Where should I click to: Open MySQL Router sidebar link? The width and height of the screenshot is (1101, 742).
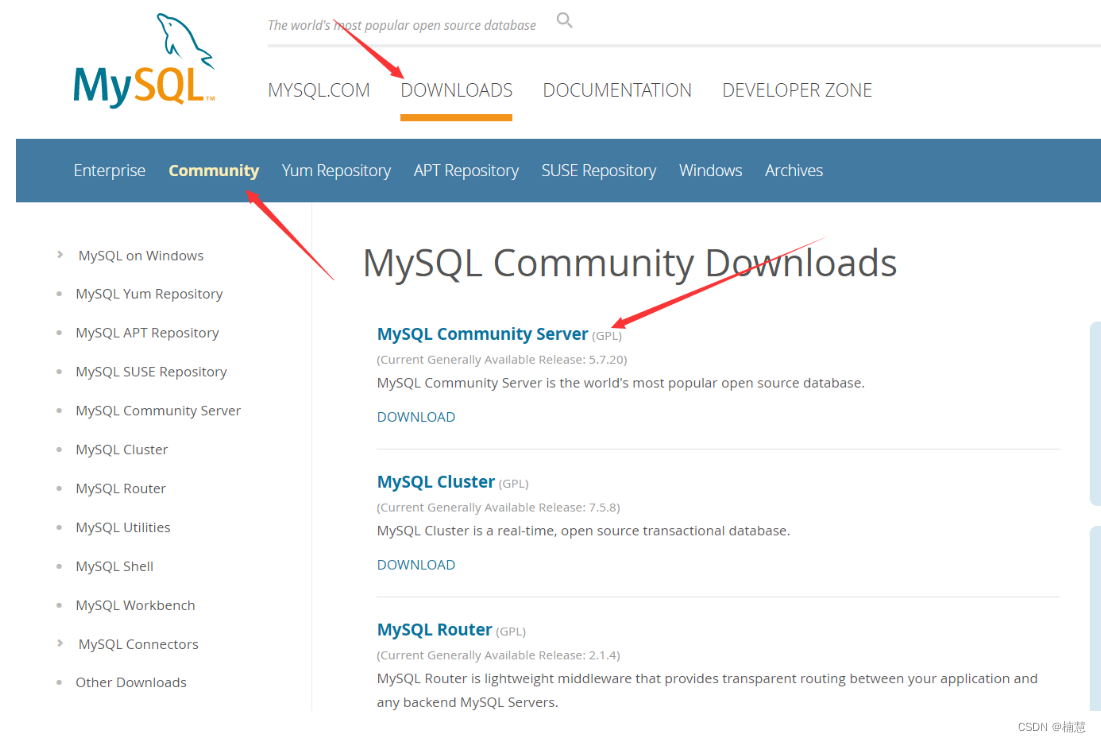coord(121,489)
